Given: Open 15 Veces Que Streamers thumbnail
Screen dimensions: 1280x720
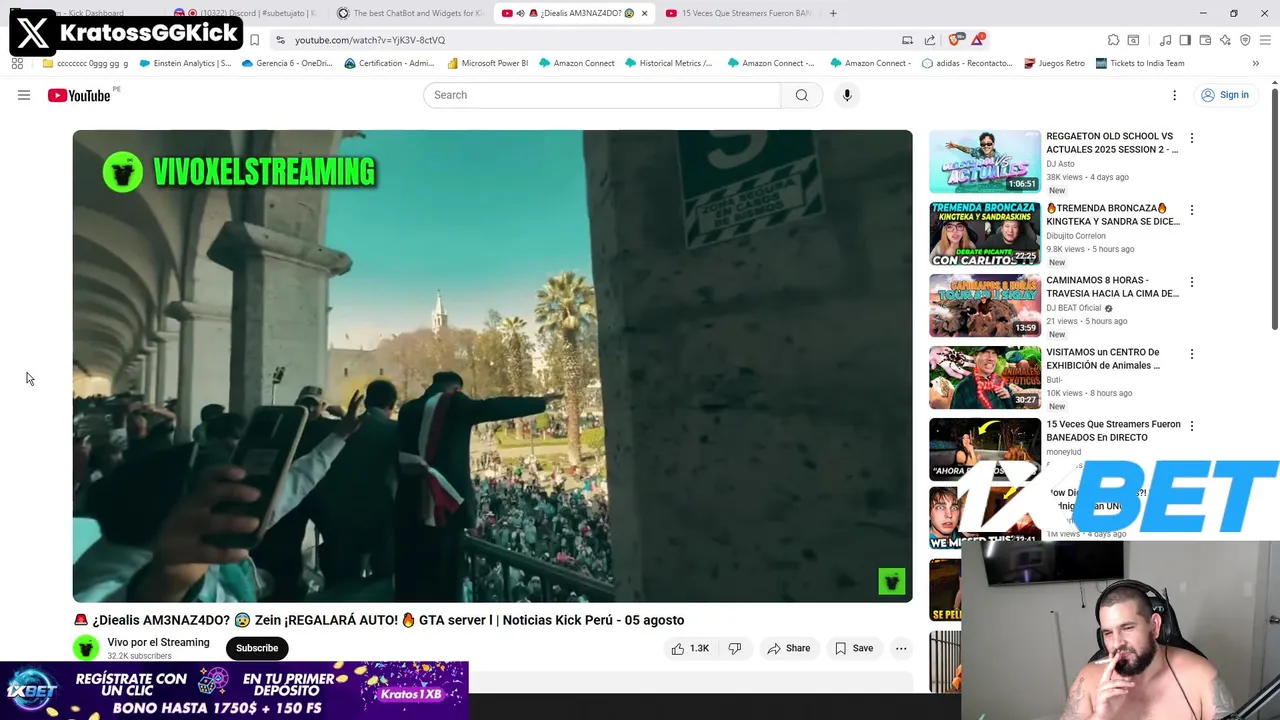Looking at the screenshot, I should pos(985,450).
